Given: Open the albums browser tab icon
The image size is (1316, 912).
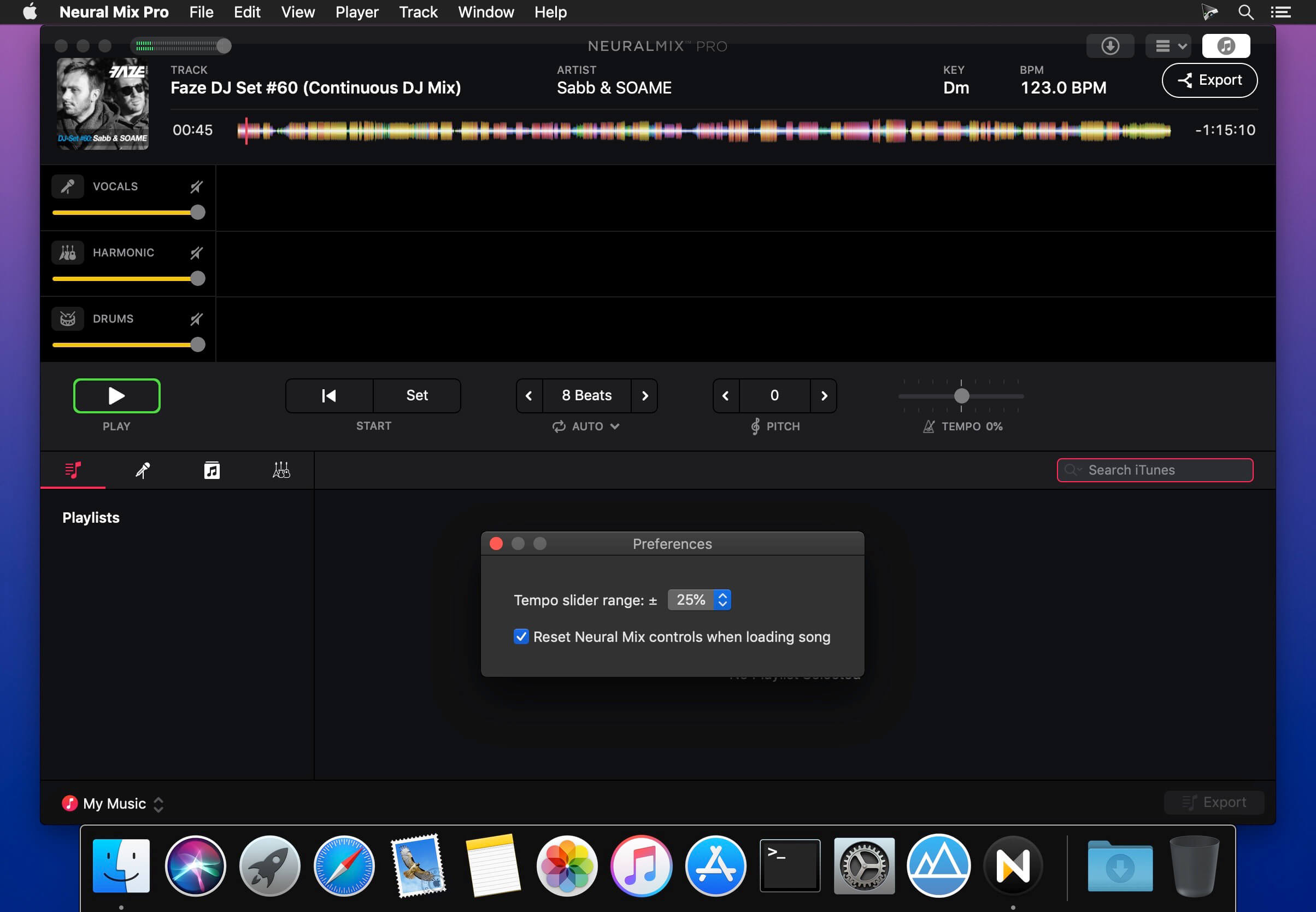Looking at the screenshot, I should pyautogui.click(x=211, y=470).
